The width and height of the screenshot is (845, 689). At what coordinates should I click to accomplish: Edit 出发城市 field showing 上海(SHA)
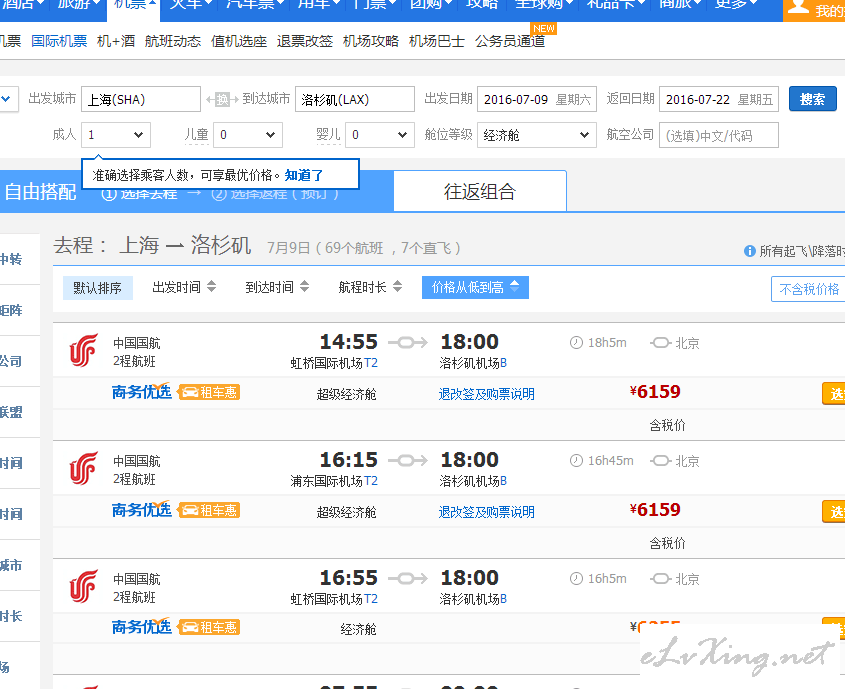click(141, 99)
